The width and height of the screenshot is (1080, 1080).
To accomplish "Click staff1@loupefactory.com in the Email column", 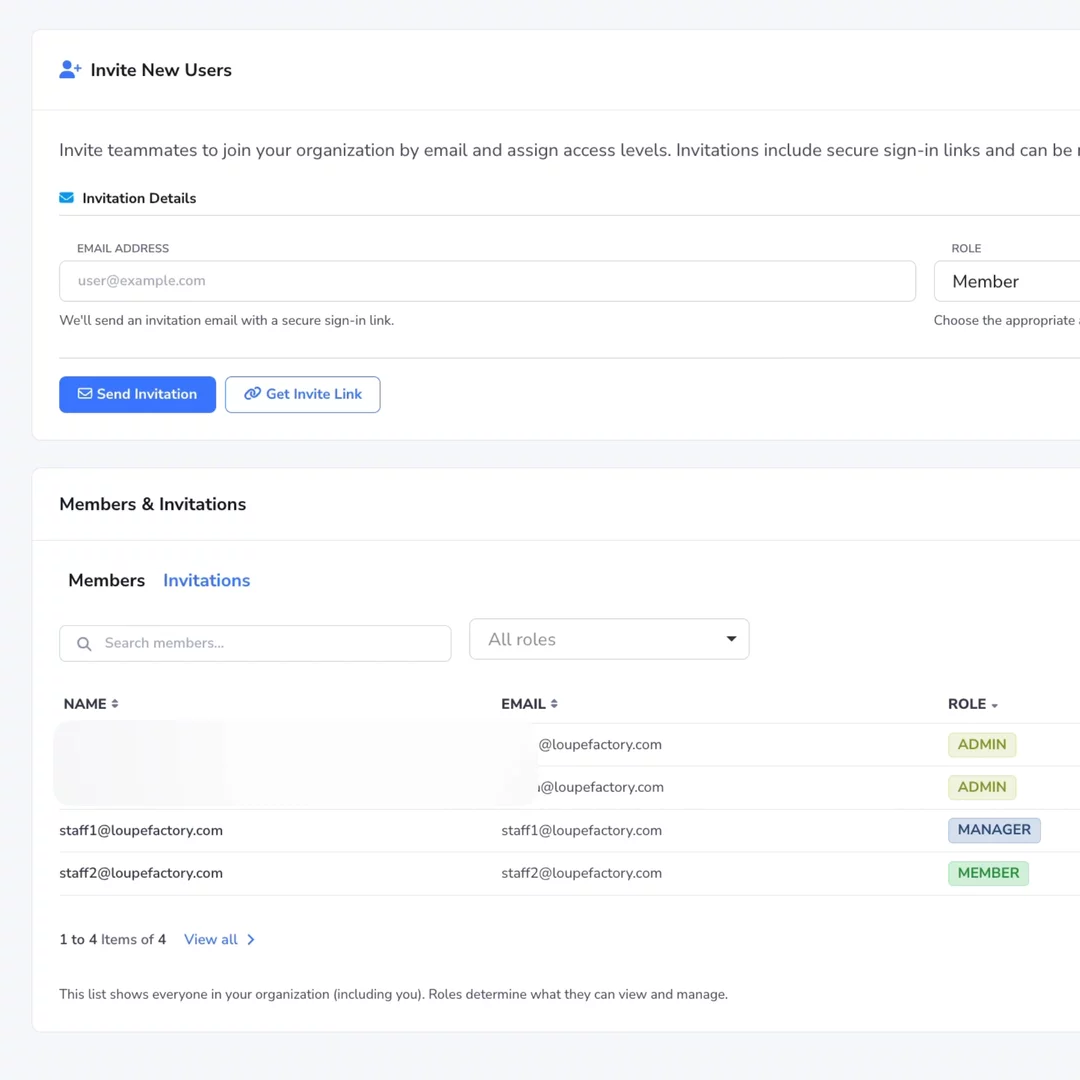I will (581, 831).
